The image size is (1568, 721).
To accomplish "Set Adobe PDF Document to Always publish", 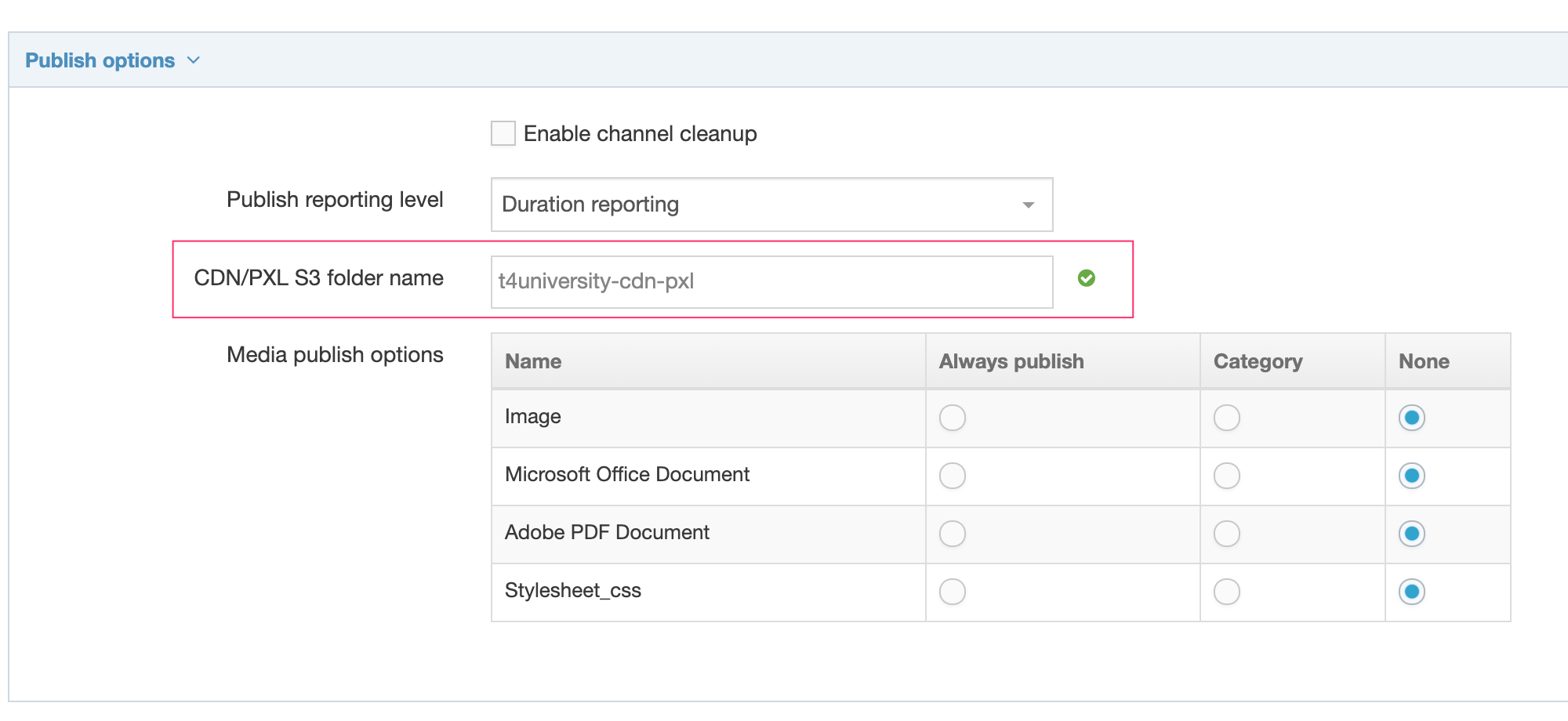I will (952, 534).
